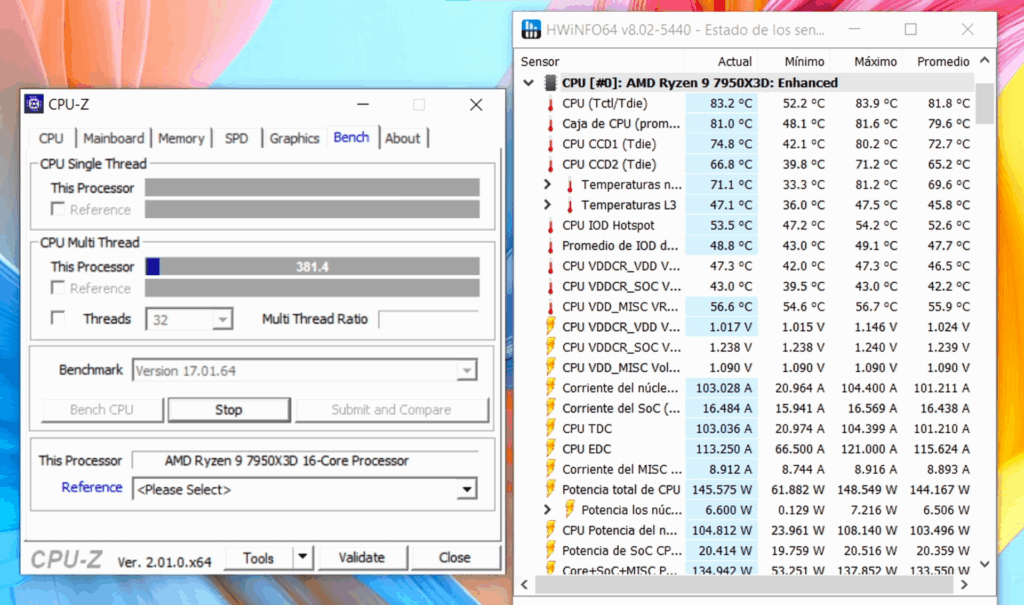The width and height of the screenshot is (1024, 605).
Task: Switch to the Mainboard tab
Action: pyautogui.click(x=113, y=138)
